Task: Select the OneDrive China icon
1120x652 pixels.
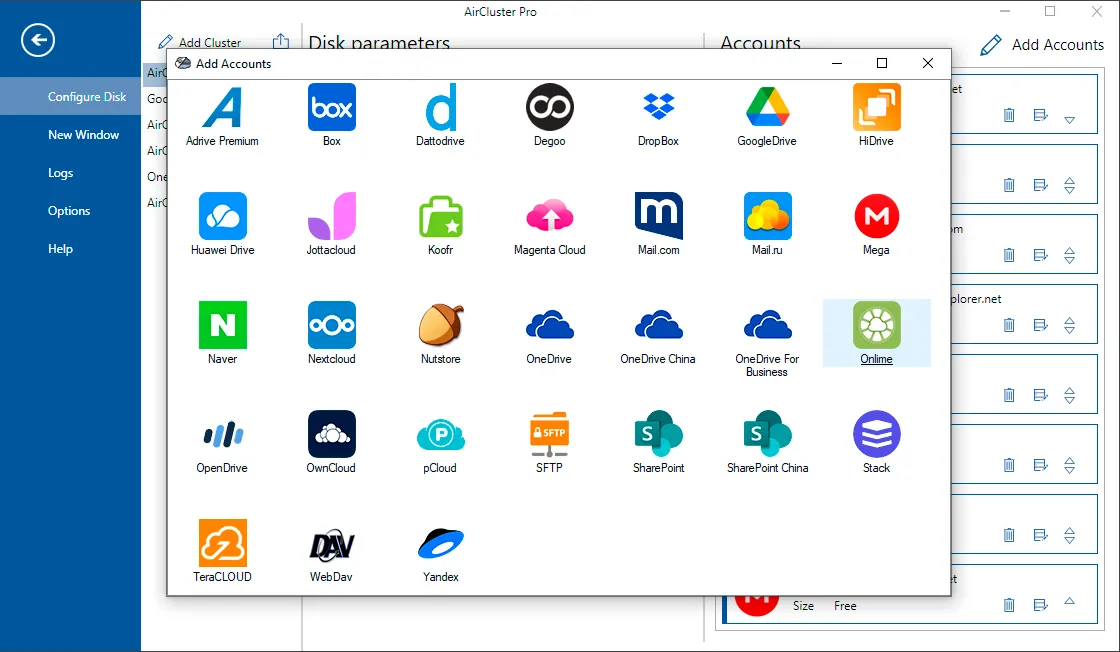Action: pyautogui.click(x=659, y=324)
